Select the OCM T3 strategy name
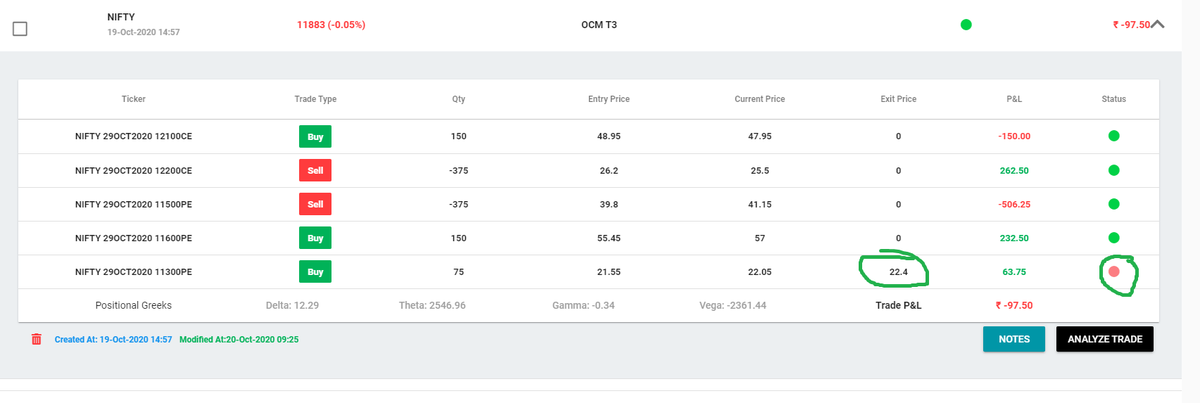The image size is (1200, 403). (x=599, y=25)
